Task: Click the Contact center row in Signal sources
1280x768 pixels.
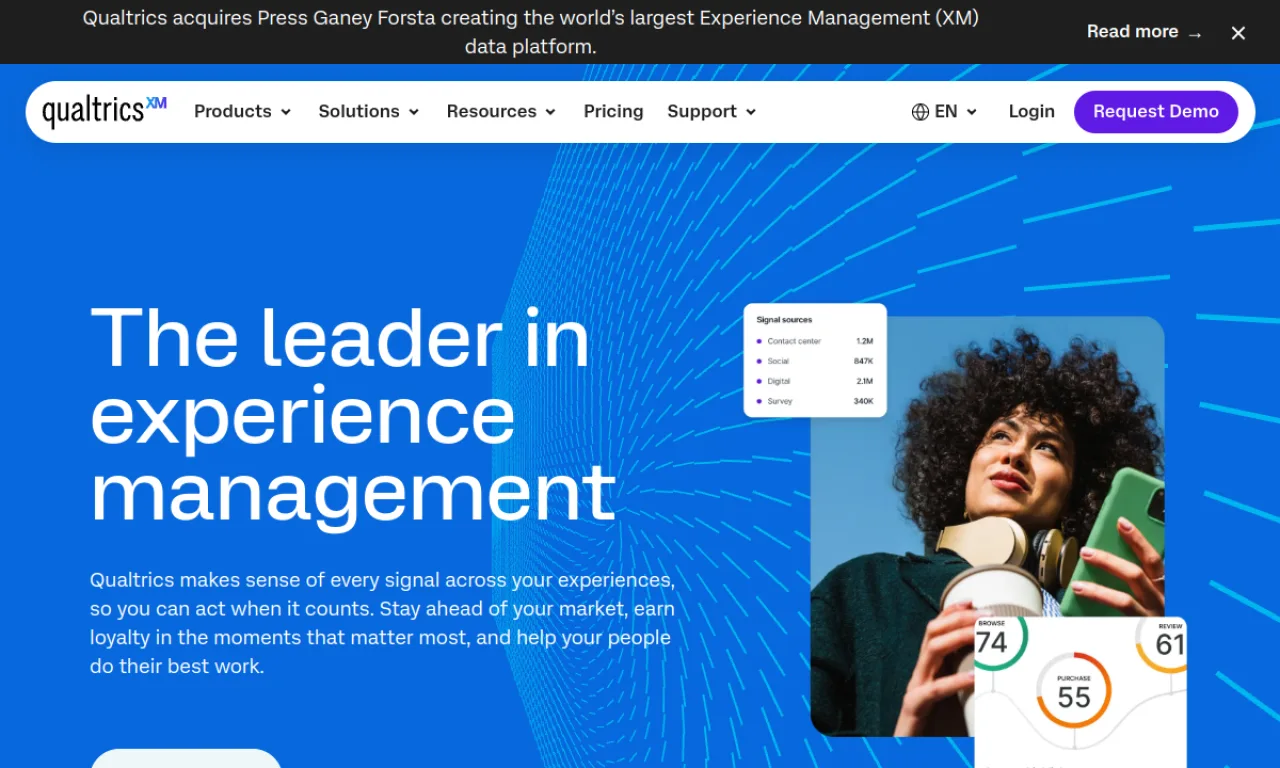Action: [x=815, y=341]
